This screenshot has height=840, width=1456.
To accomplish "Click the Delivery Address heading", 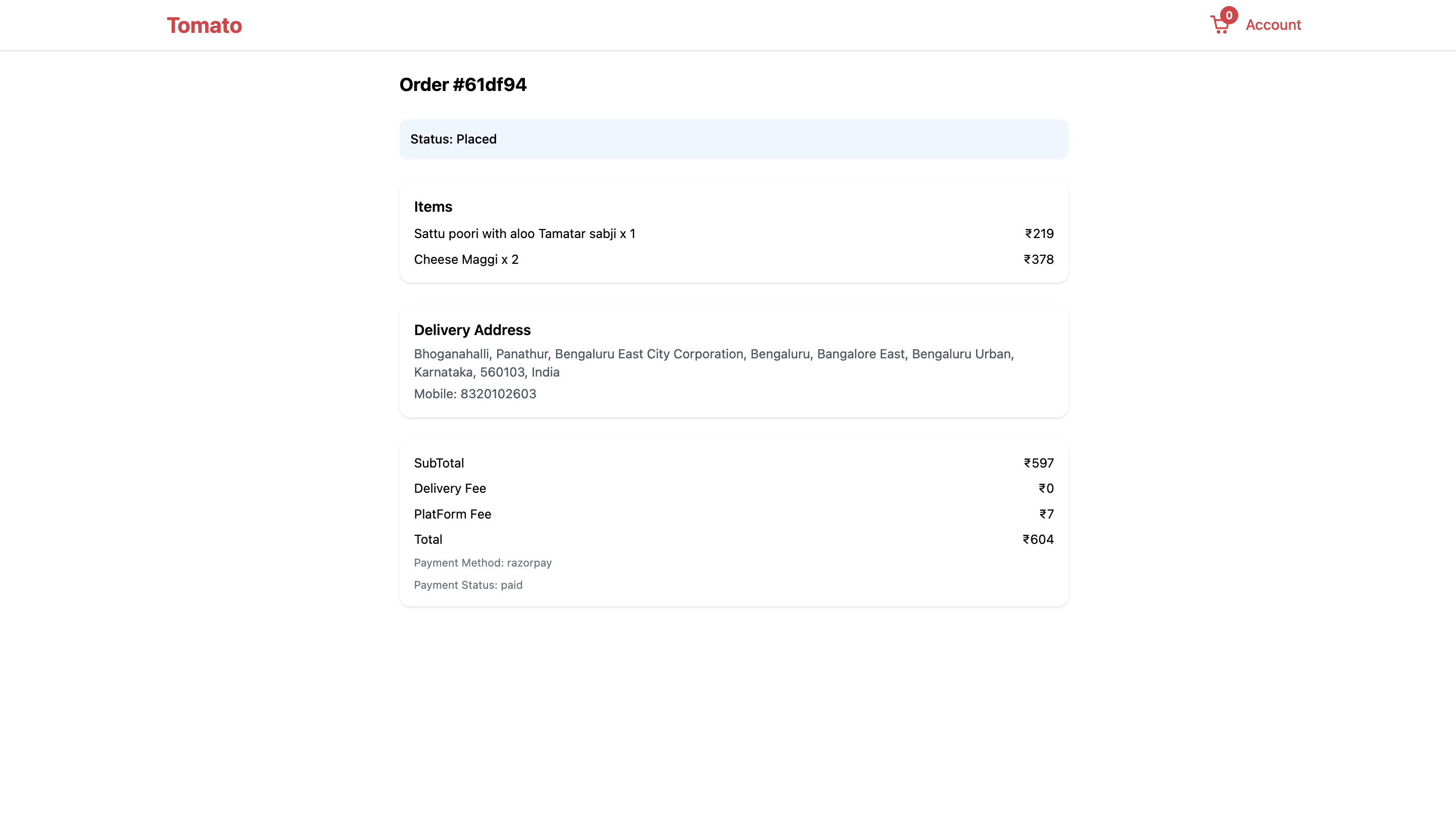I will click(x=472, y=330).
